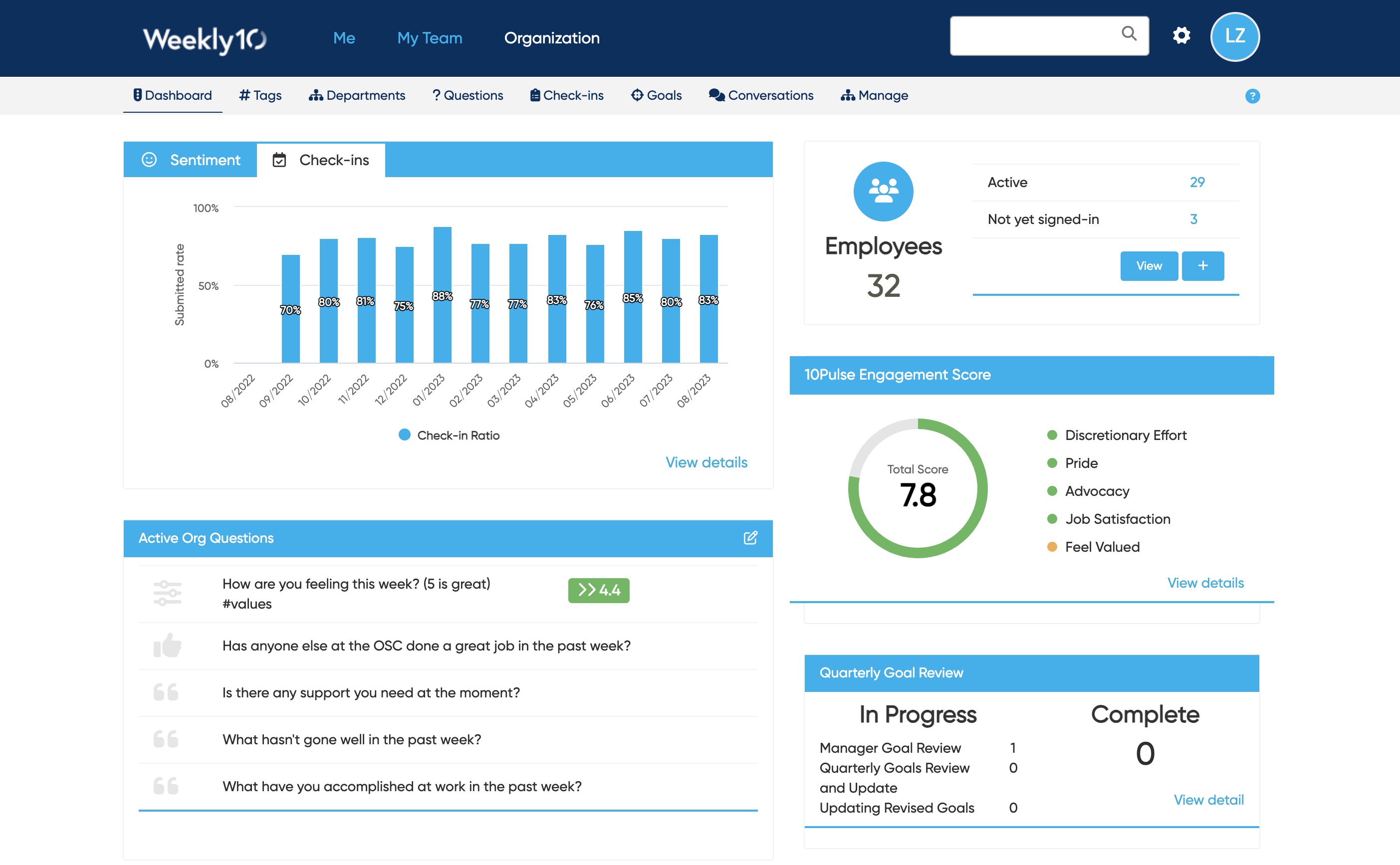Click the search magnifier icon
The image size is (1400, 865).
tap(1128, 34)
